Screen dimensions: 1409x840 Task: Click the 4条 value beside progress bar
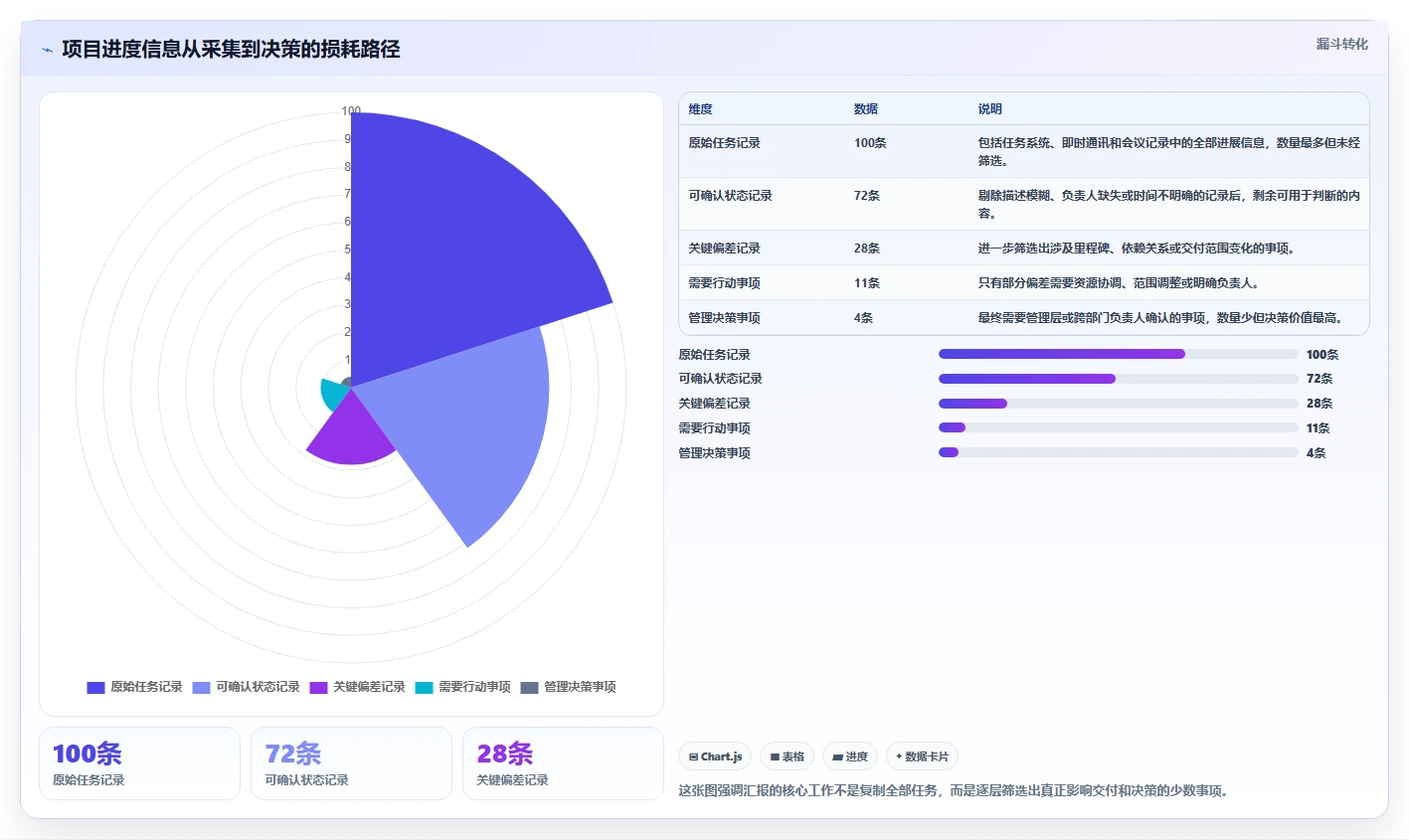[x=1317, y=453]
